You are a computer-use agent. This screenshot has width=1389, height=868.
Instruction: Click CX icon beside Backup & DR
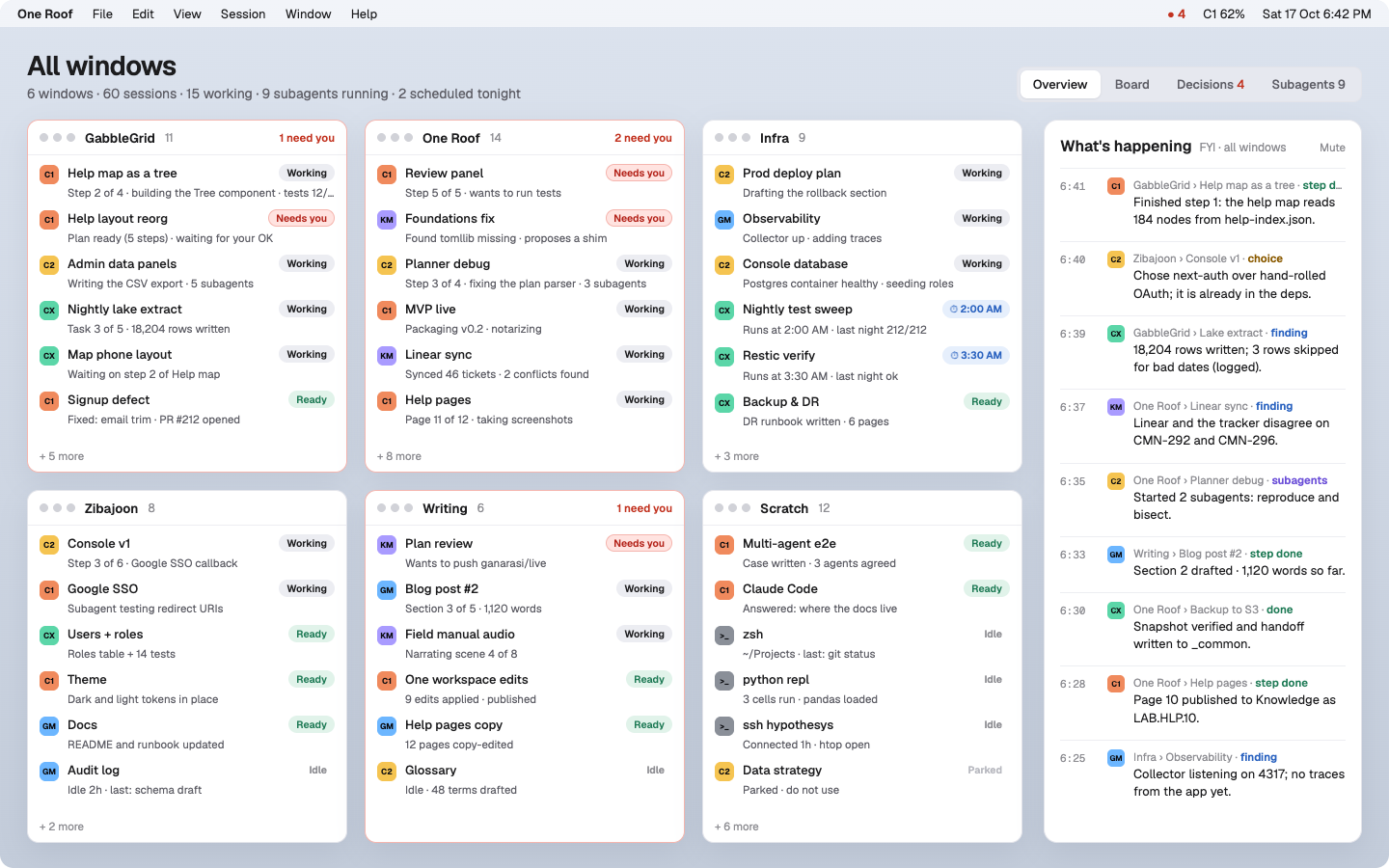pyautogui.click(x=724, y=403)
